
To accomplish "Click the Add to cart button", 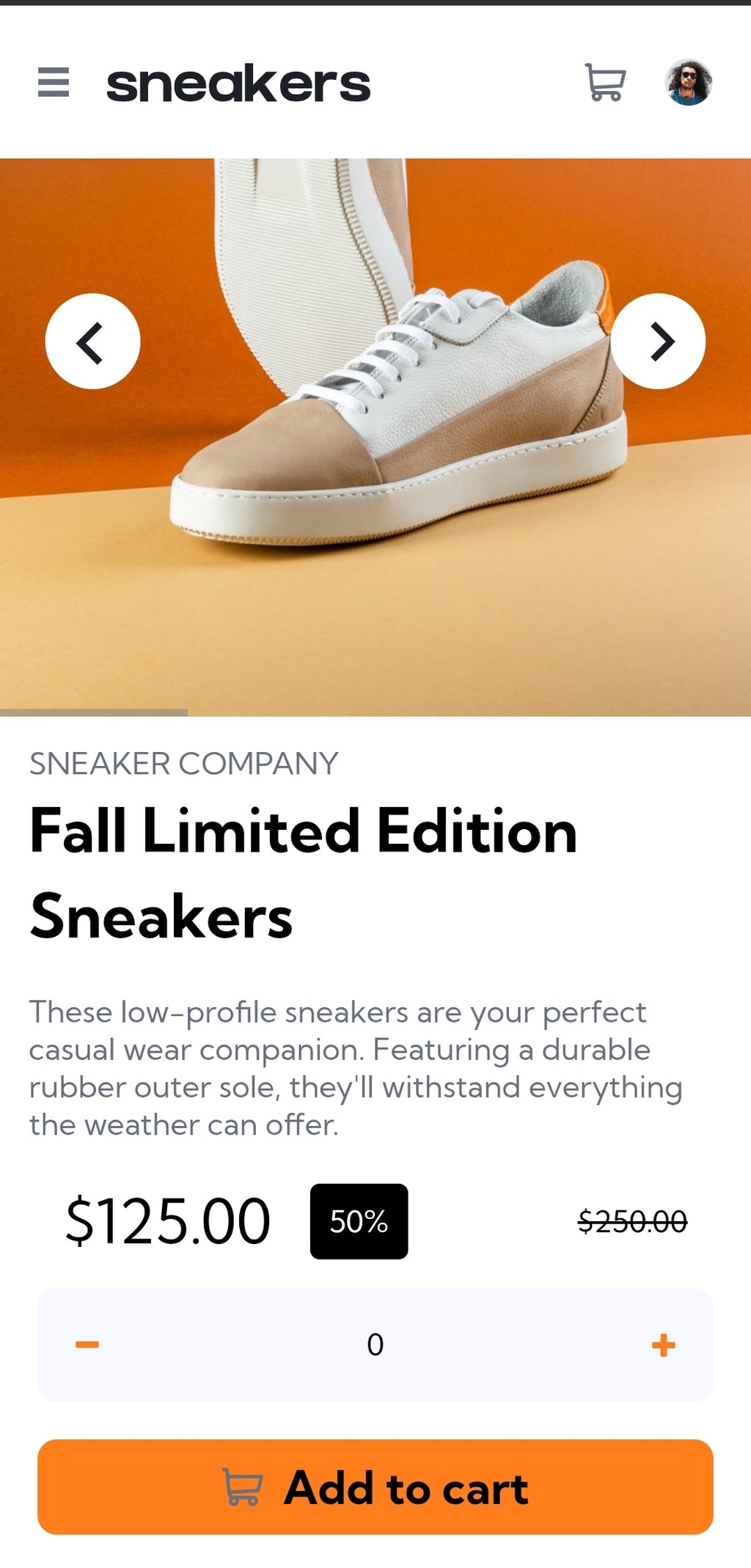I will click(375, 1487).
